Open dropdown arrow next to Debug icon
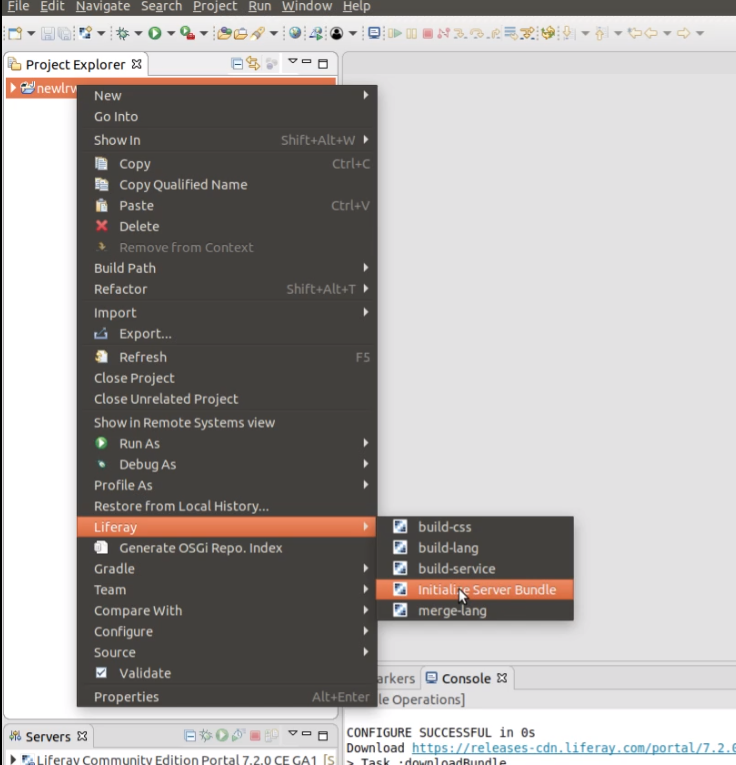Screen dimensions: 736x765 (x=139, y=33)
